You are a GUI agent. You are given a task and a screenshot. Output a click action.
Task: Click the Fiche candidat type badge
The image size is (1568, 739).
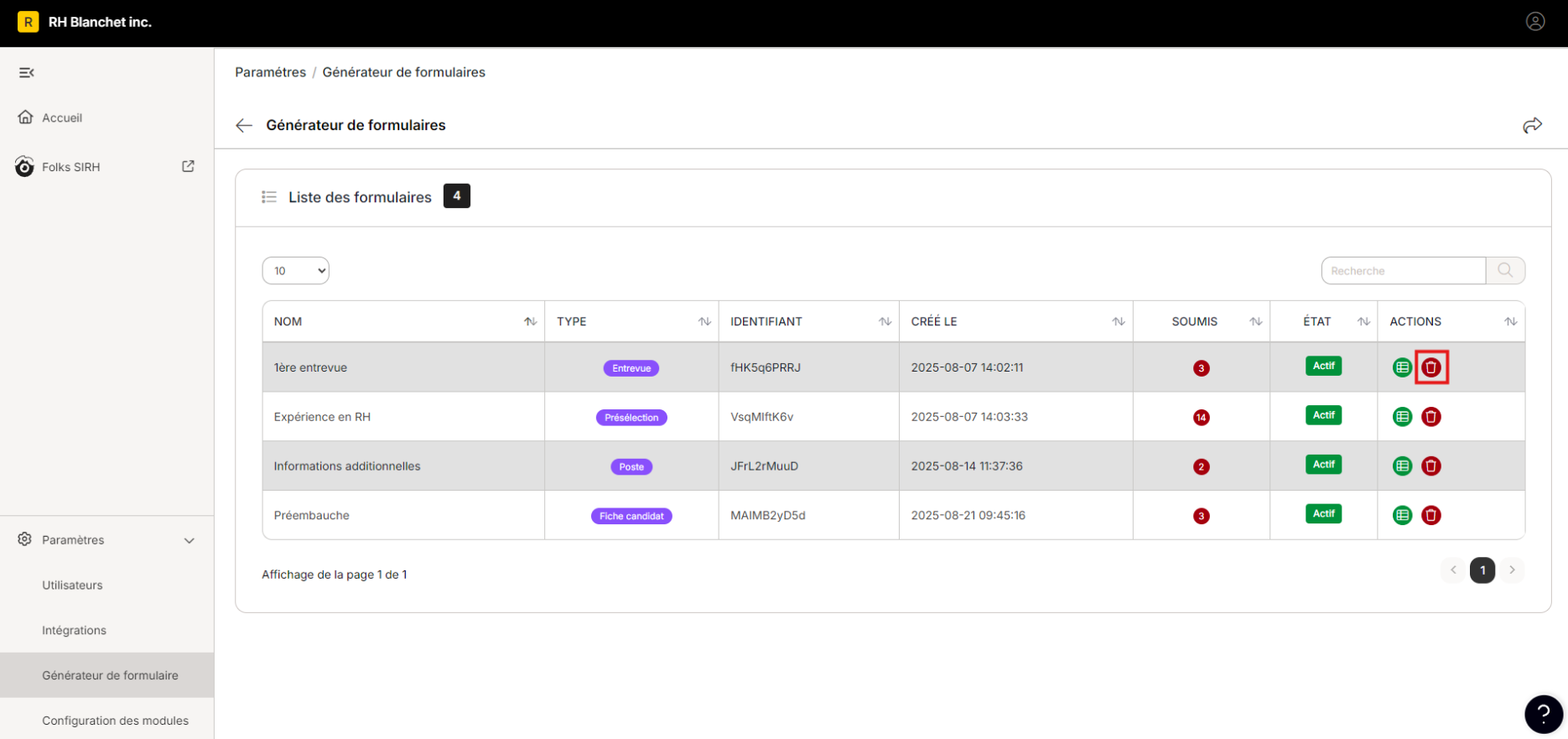pyautogui.click(x=631, y=516)
